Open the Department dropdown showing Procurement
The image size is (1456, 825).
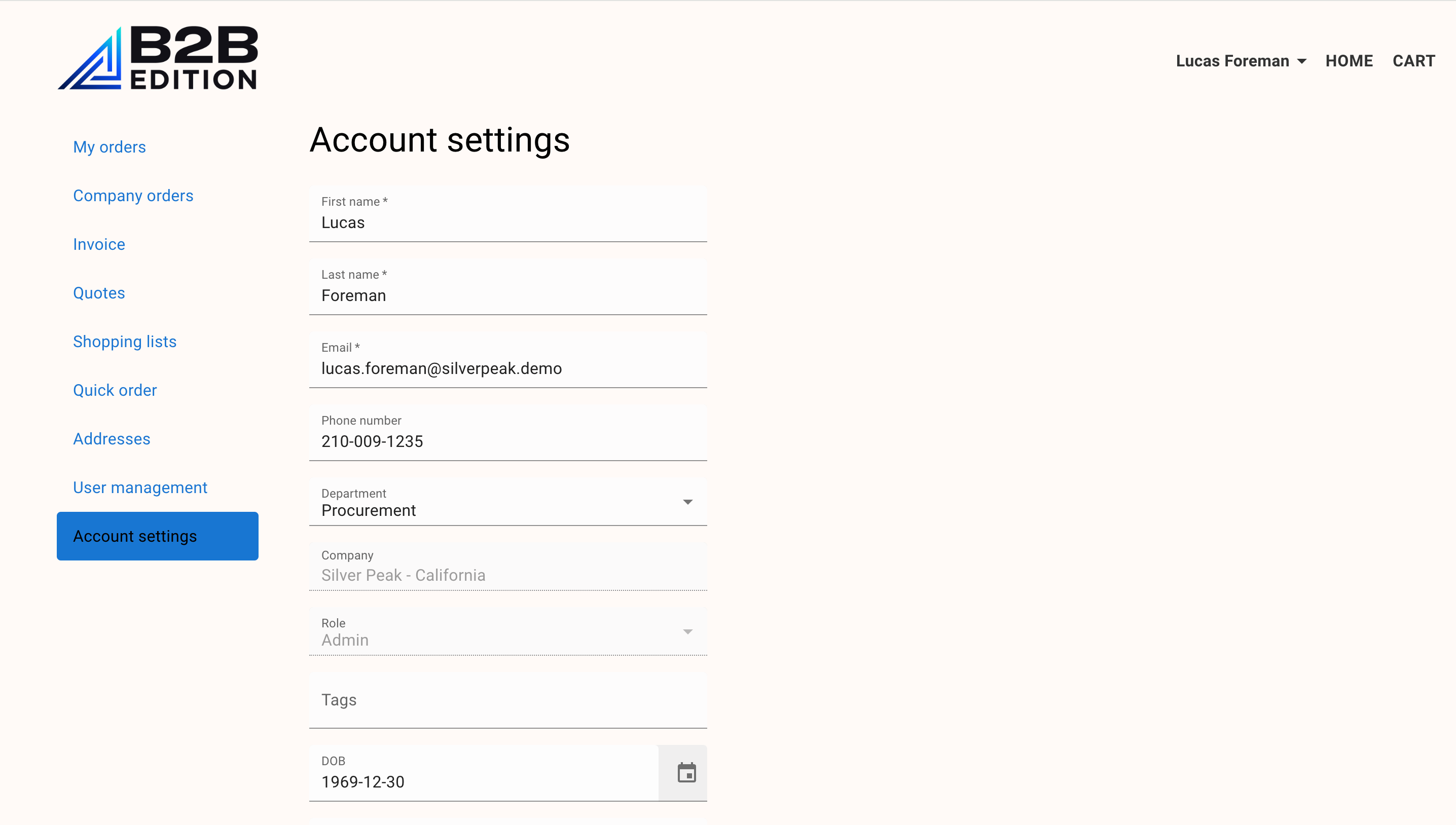pyautogui.click(x=508, y=502)
